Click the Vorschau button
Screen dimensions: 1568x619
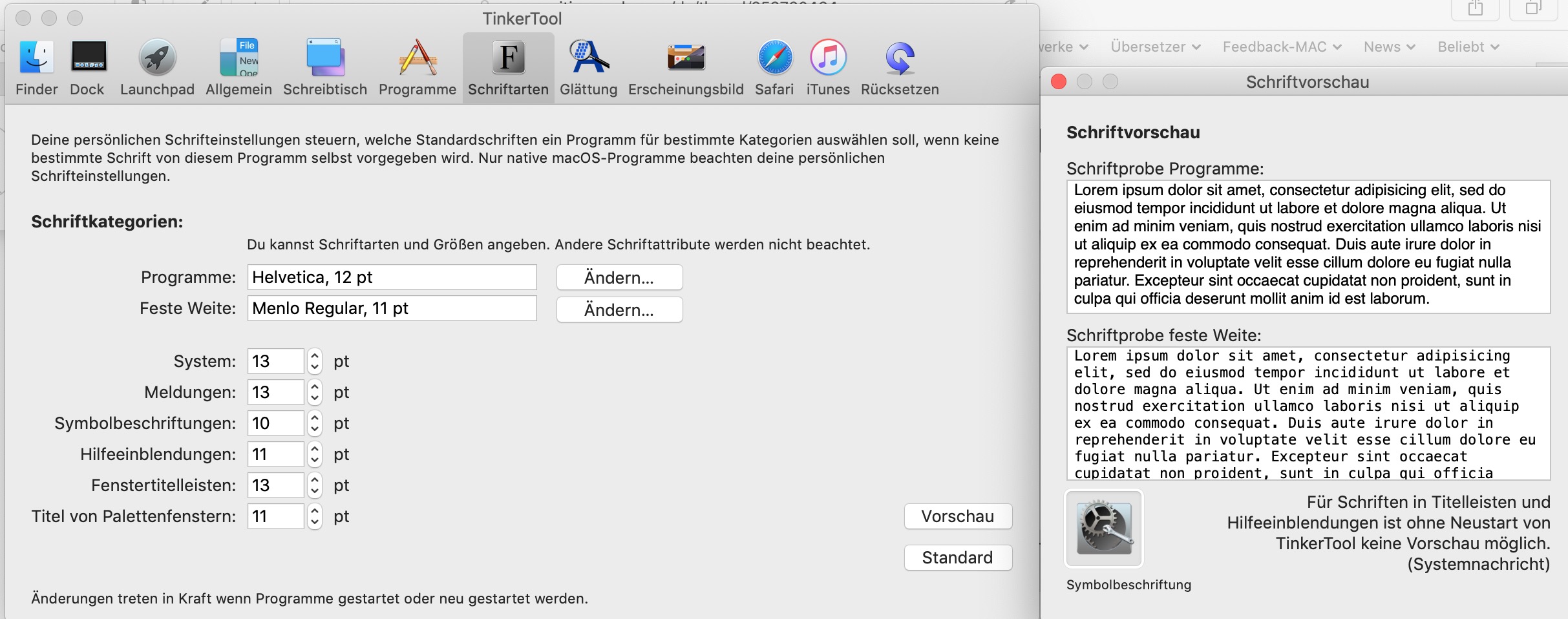coord(958,516)
